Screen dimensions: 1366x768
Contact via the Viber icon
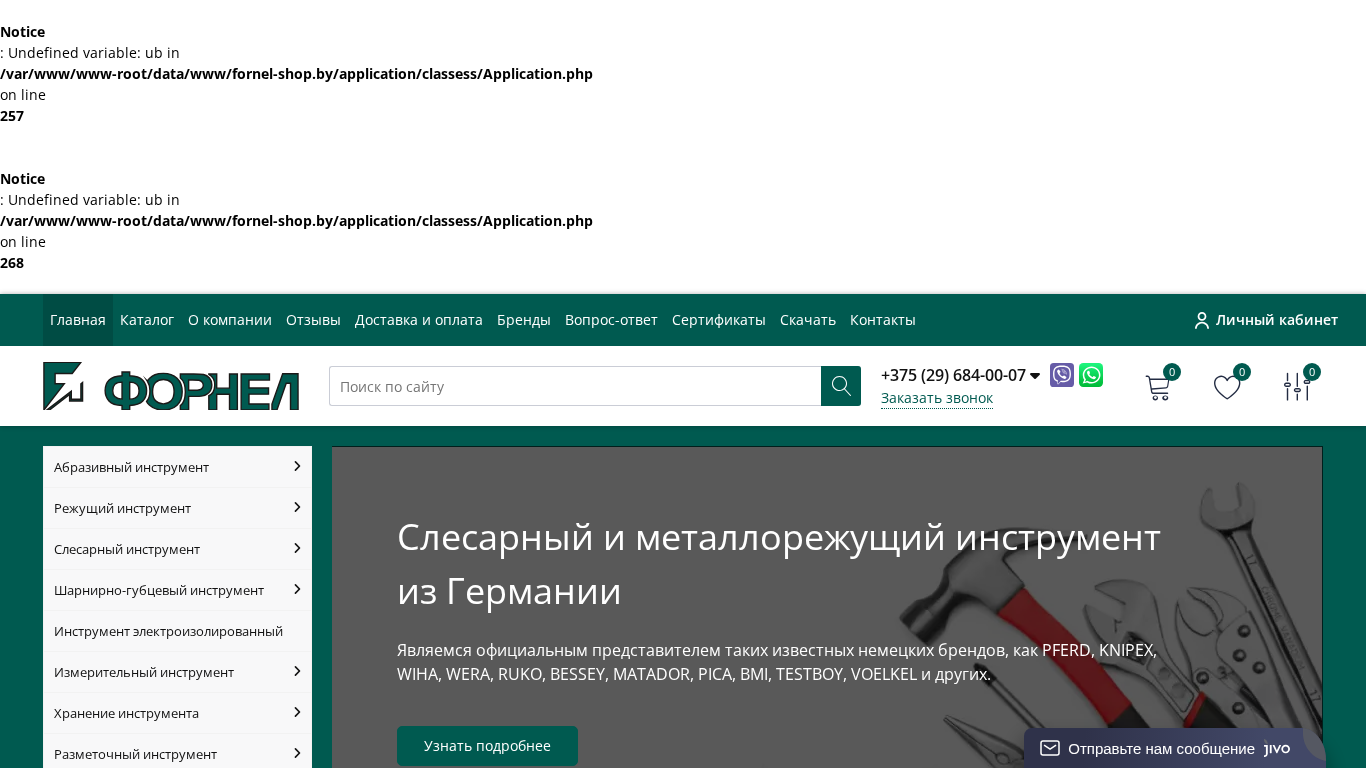pos(1062,375)
